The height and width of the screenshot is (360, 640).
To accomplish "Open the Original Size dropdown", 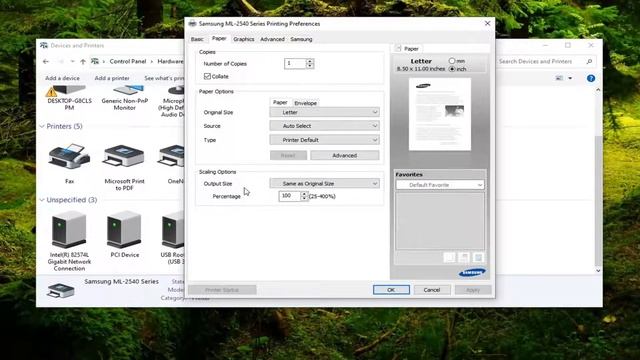I will pyautogui.click(x=324, y=112).
